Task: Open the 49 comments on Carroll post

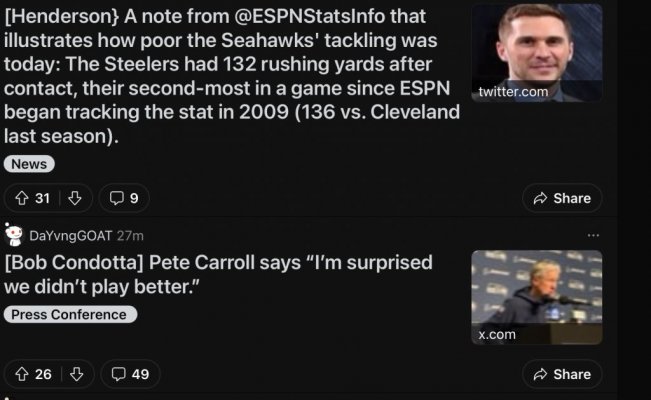Action: coord(130,374)
